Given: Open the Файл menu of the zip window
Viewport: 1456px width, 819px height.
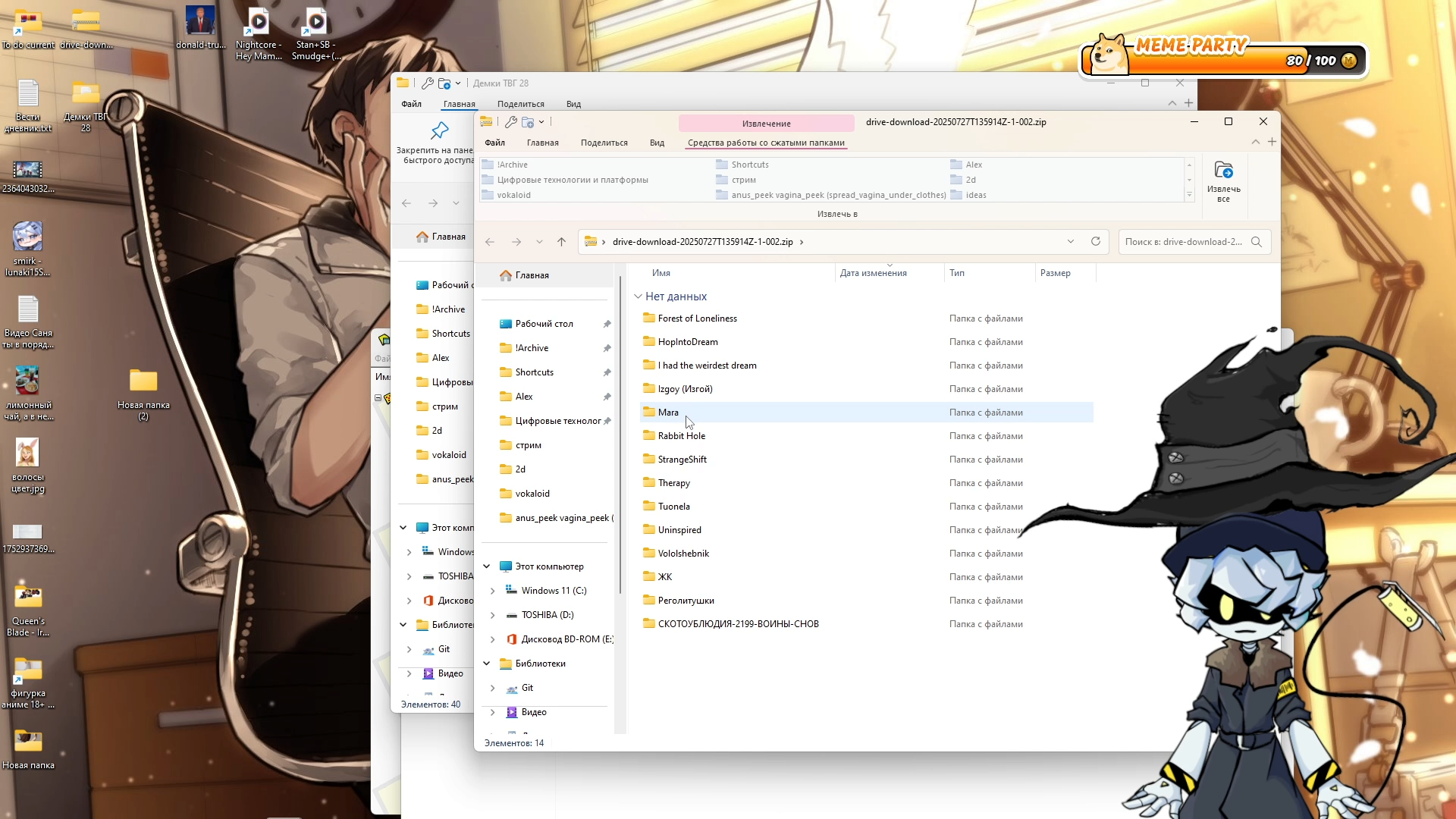Looking at the screenshot, I should 494,143.
